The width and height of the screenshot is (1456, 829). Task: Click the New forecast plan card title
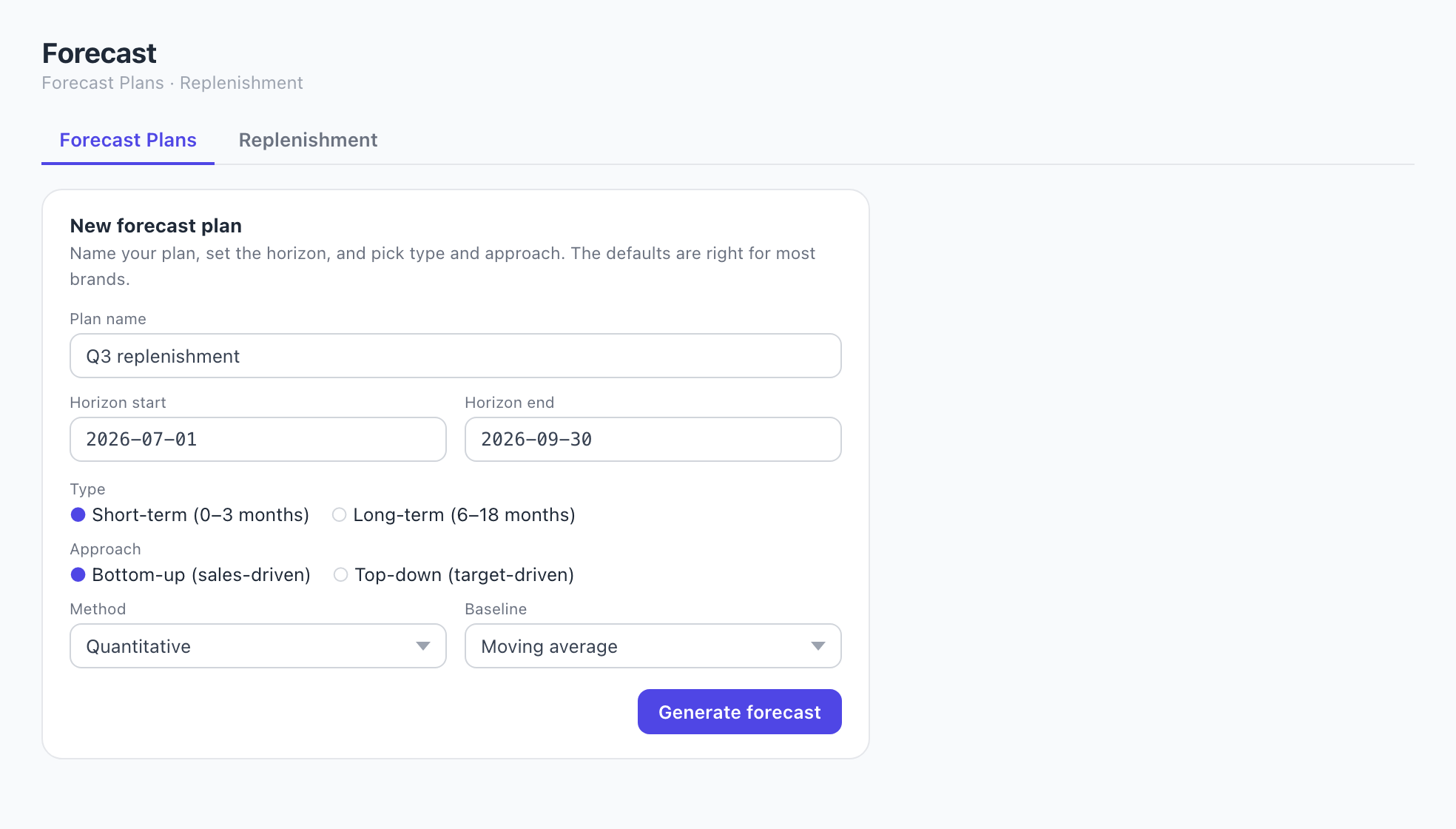point(156,226)
